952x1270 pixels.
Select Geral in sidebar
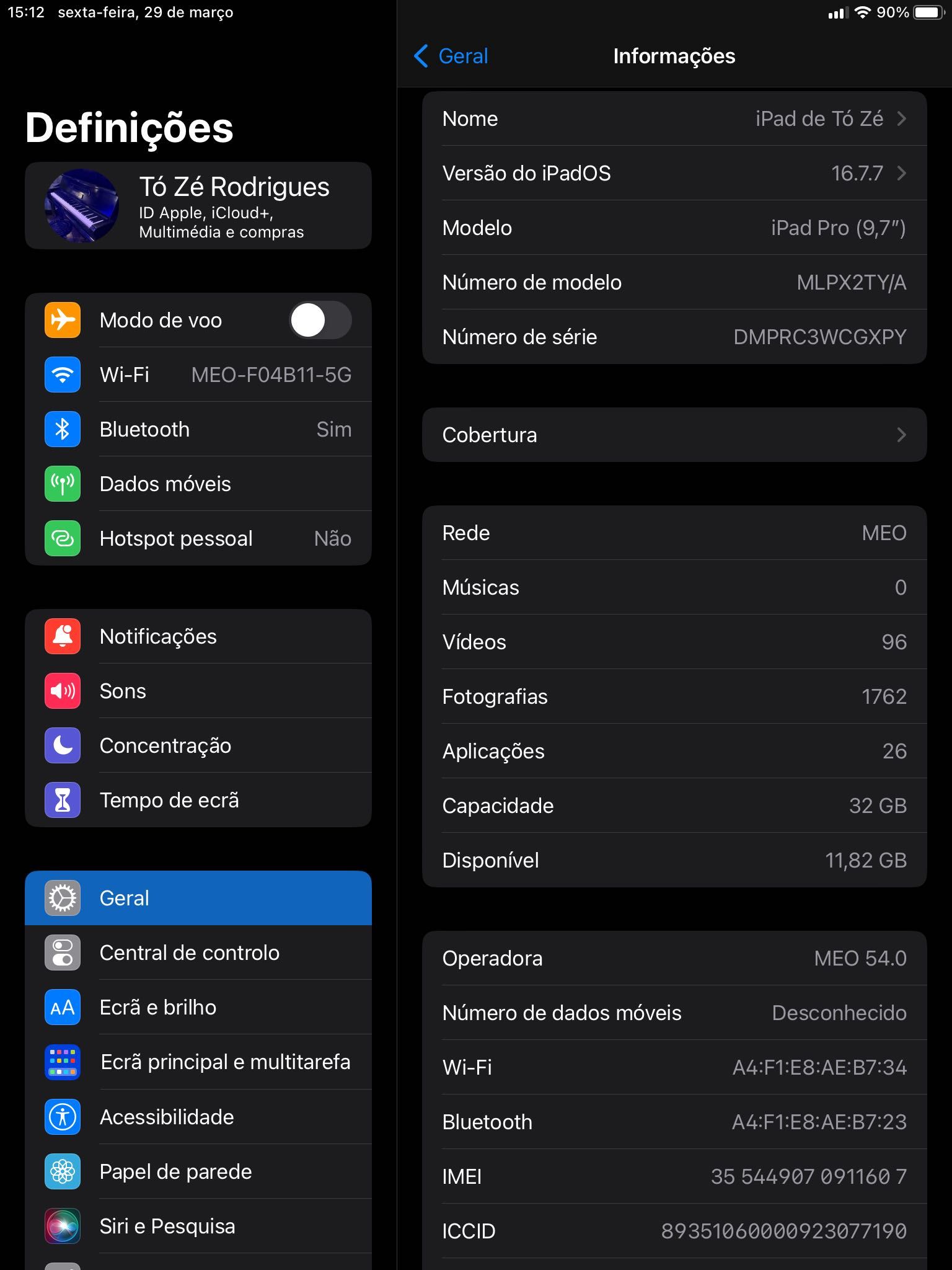tap(198, 898)
